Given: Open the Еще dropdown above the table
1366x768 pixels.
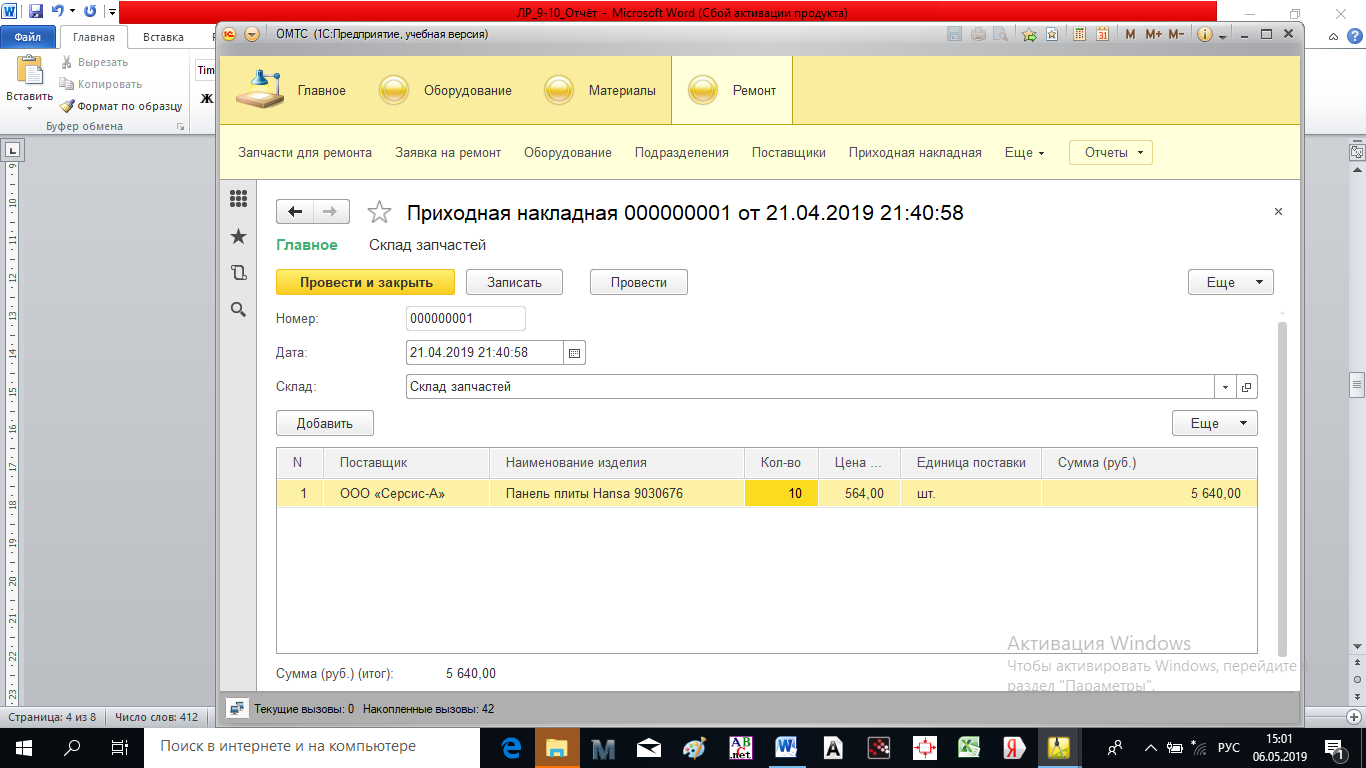Looking at the screenshot, I should pos(1214,424).
